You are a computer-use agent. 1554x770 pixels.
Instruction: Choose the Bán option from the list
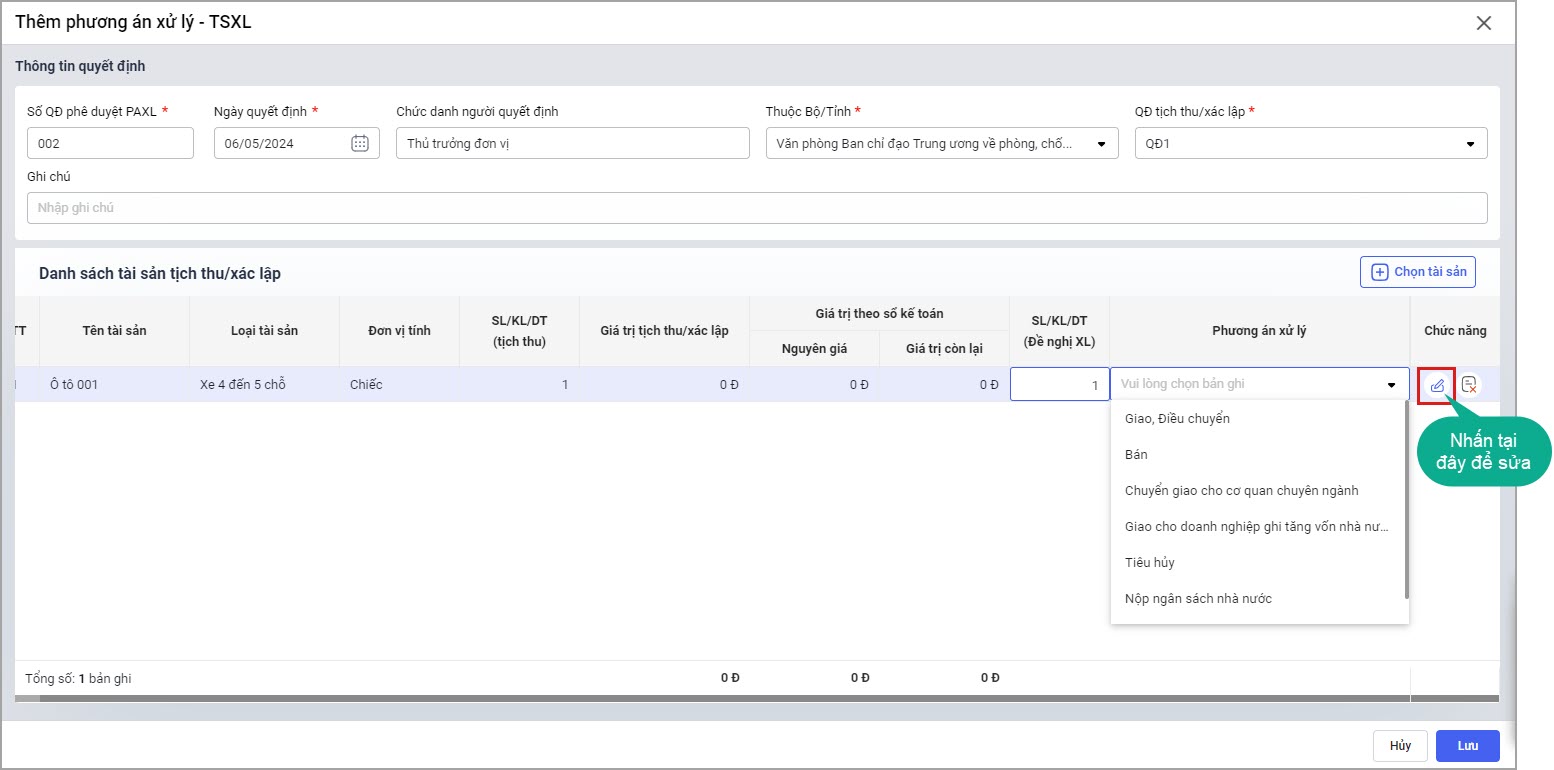tap(1136, 455)
